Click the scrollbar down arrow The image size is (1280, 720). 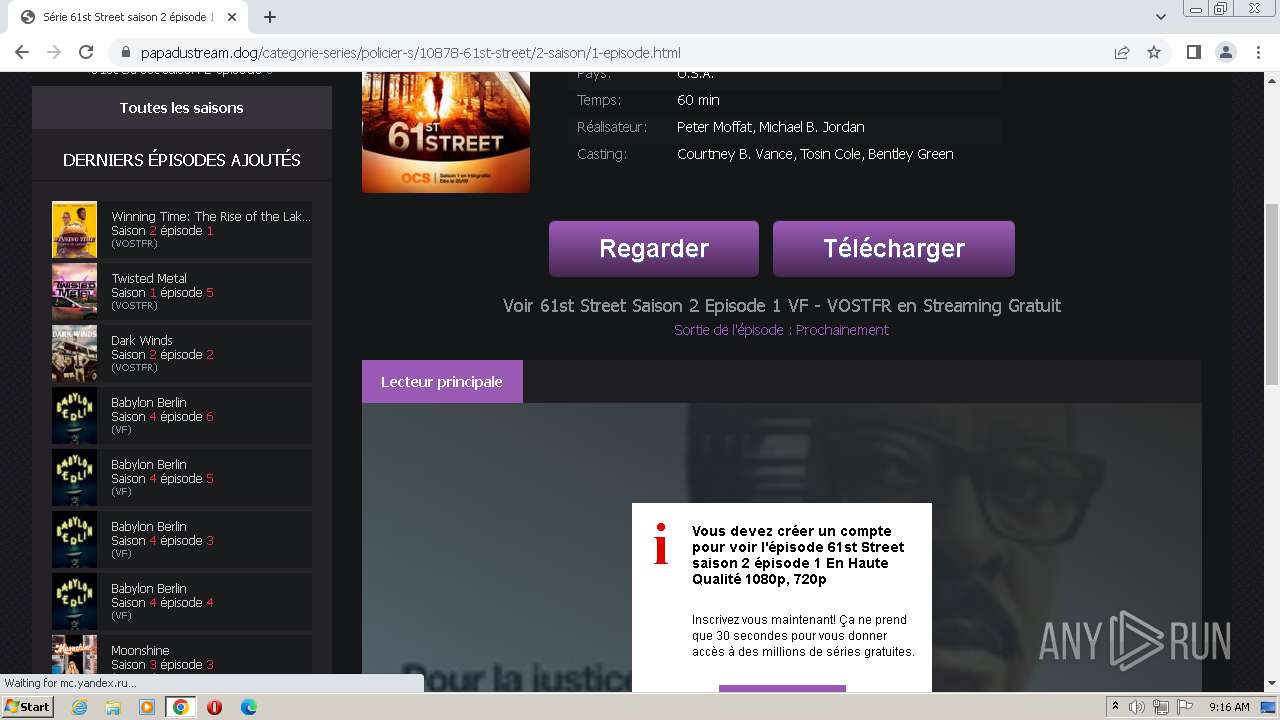[1272, 684]
